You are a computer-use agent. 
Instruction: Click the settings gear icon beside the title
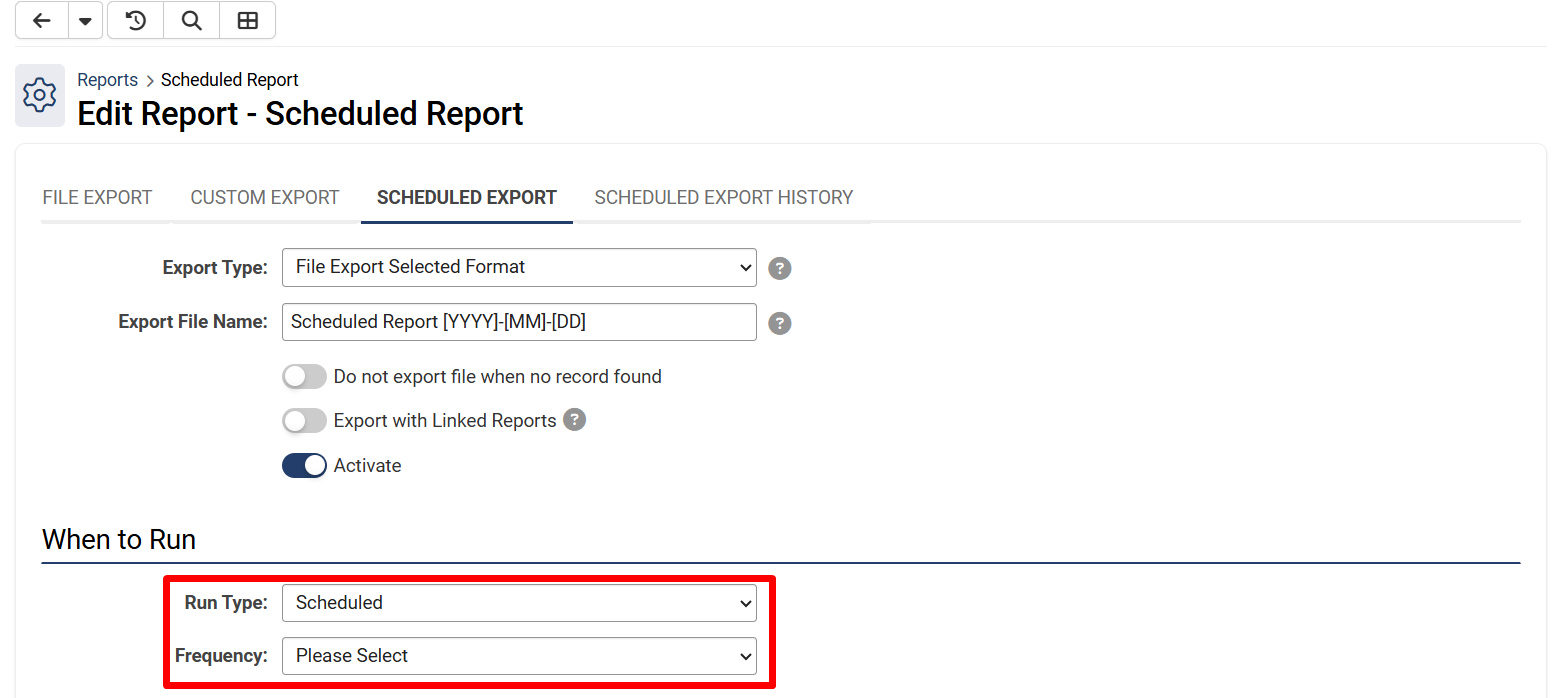click(x=40, y=96)
